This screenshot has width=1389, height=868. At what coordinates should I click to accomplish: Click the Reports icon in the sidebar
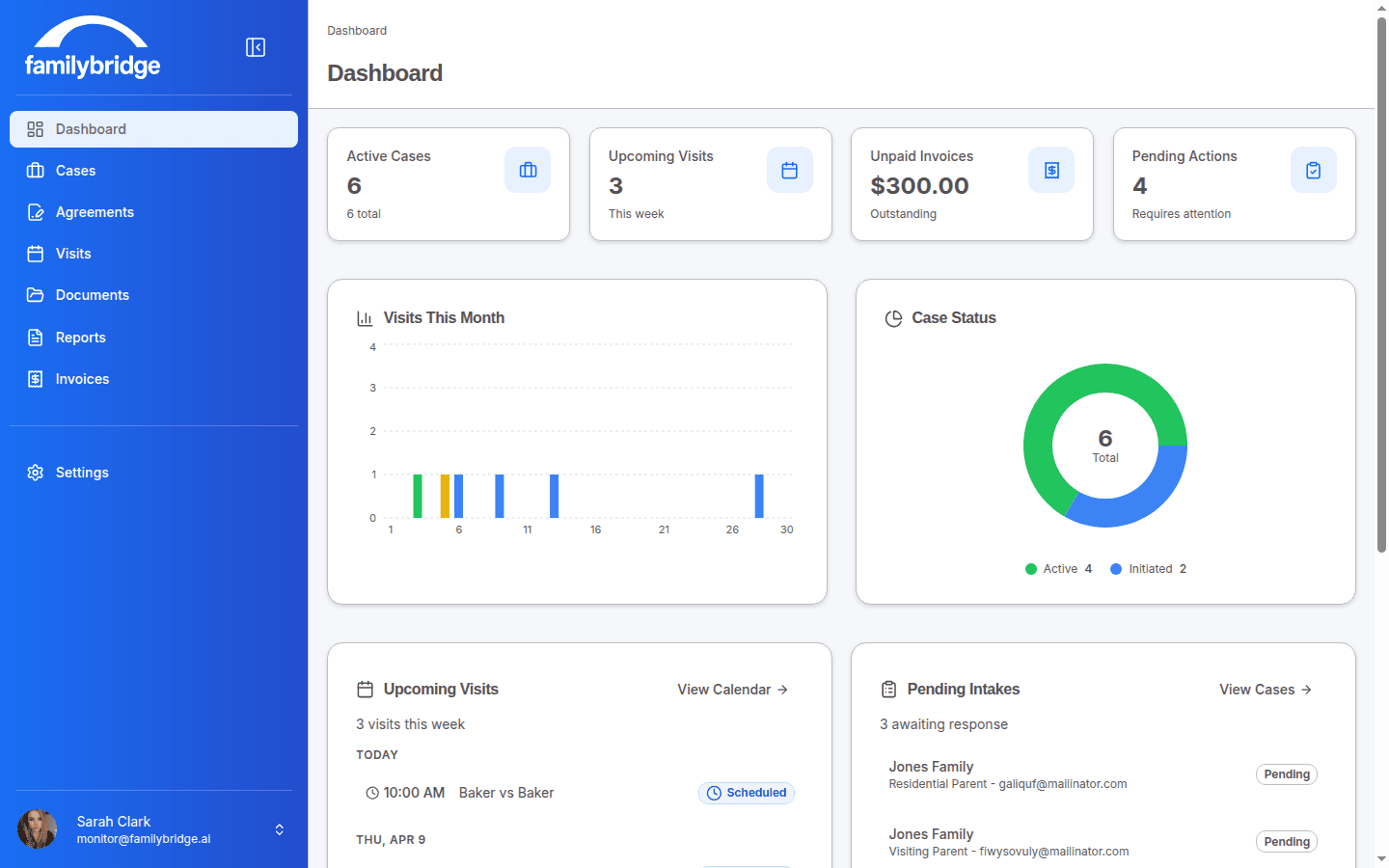click(x=35, y=337)
